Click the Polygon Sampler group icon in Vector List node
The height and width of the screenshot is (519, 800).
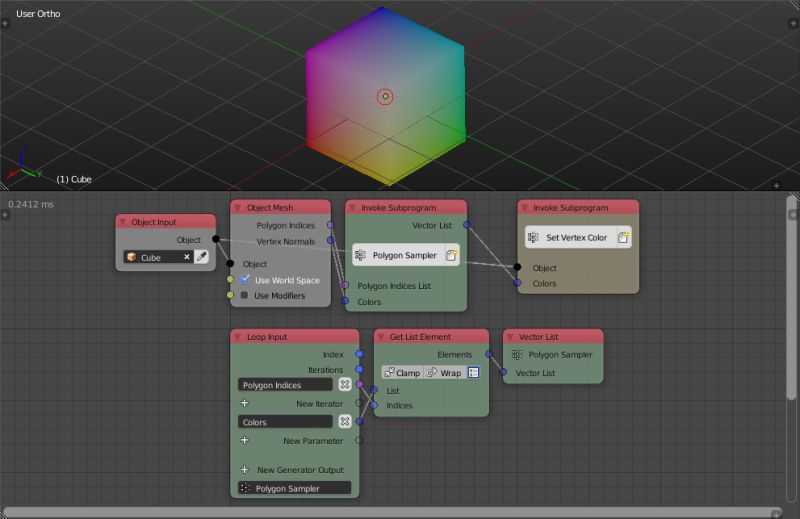(x=517, y=354)
